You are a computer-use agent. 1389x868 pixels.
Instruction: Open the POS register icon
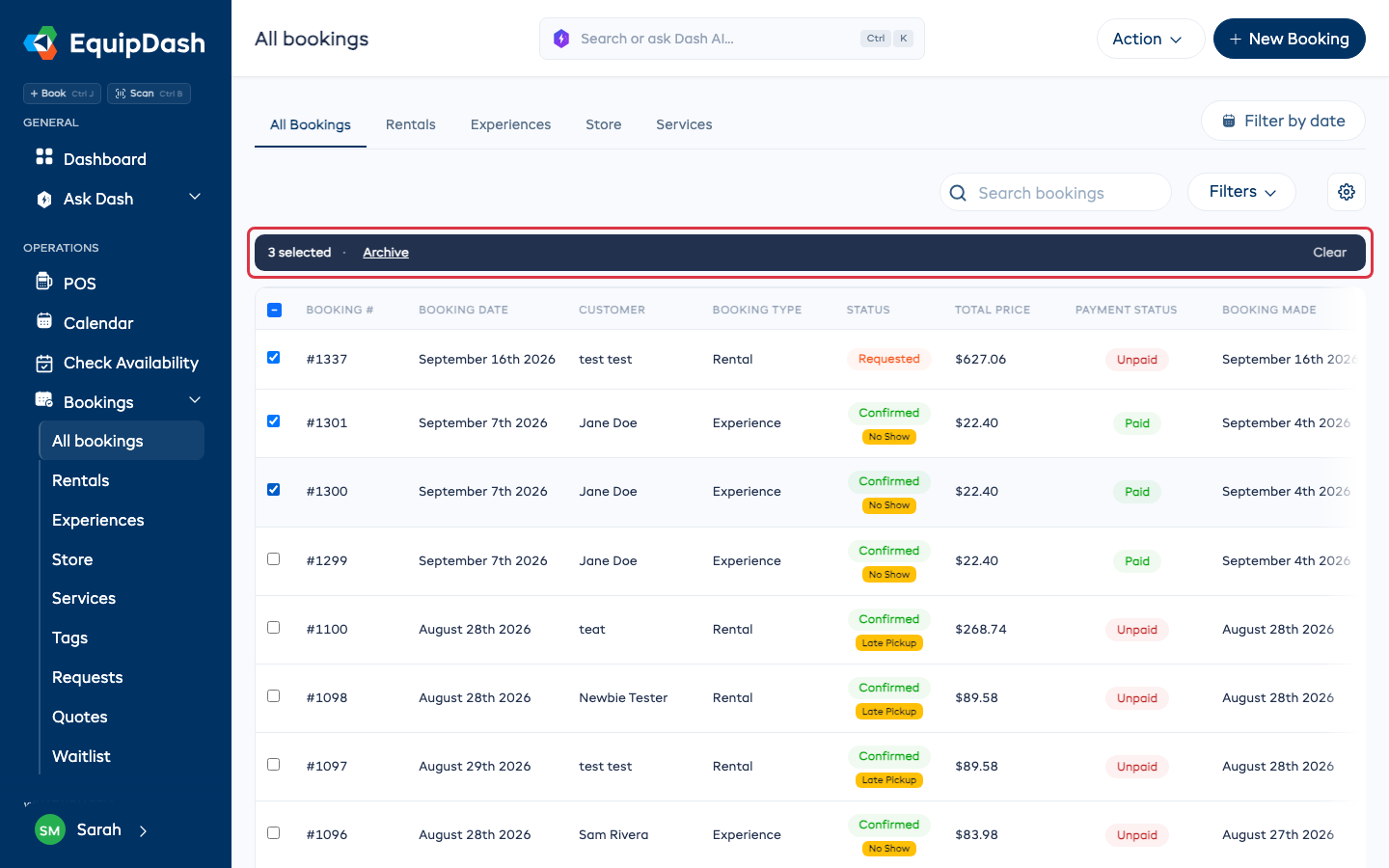click(x=44, y=282)
